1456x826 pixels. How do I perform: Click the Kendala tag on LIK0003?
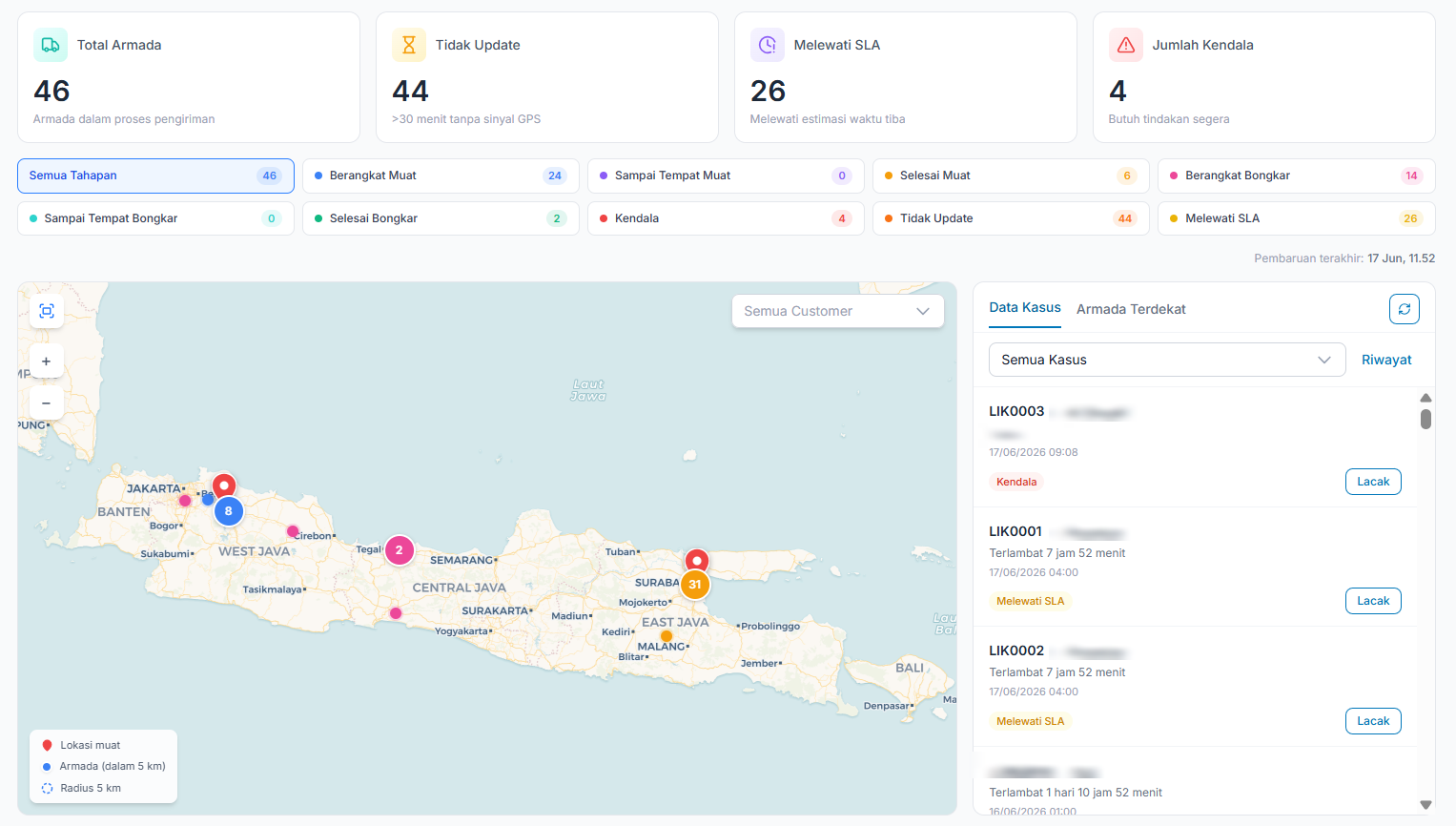(x=1016, y=482)
